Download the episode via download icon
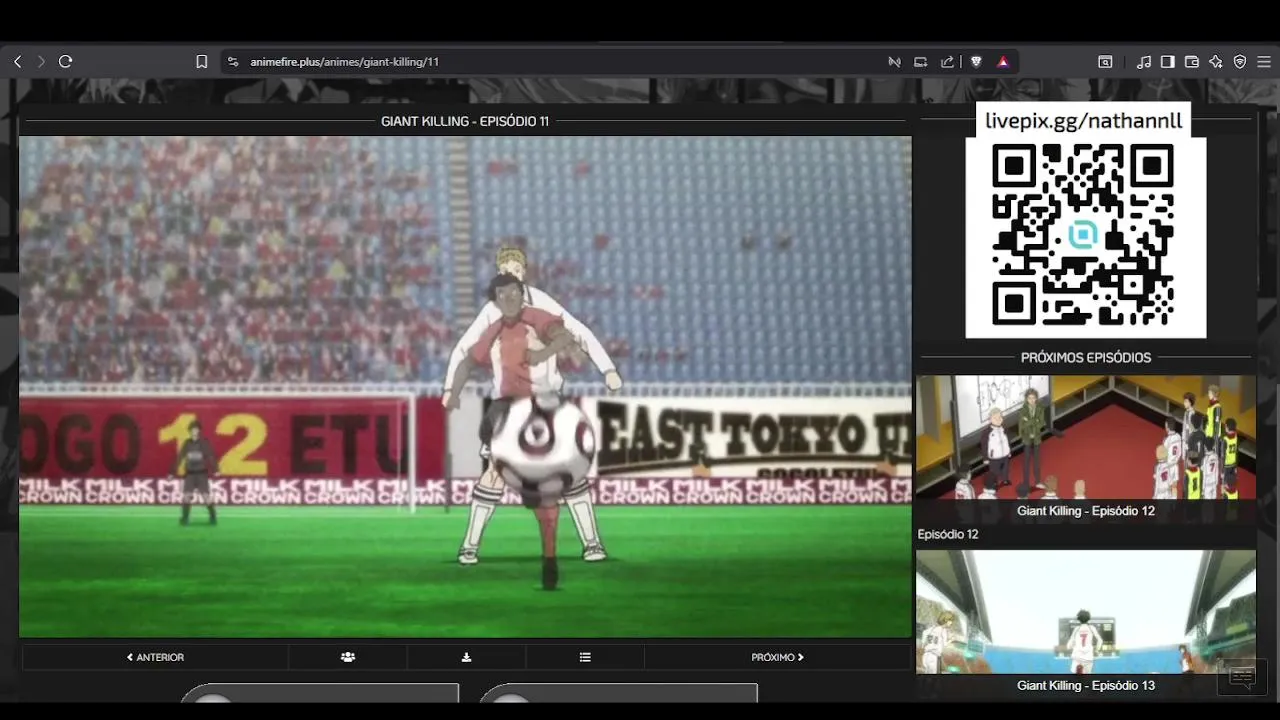The image size is (1280, 720). (466, 657)
